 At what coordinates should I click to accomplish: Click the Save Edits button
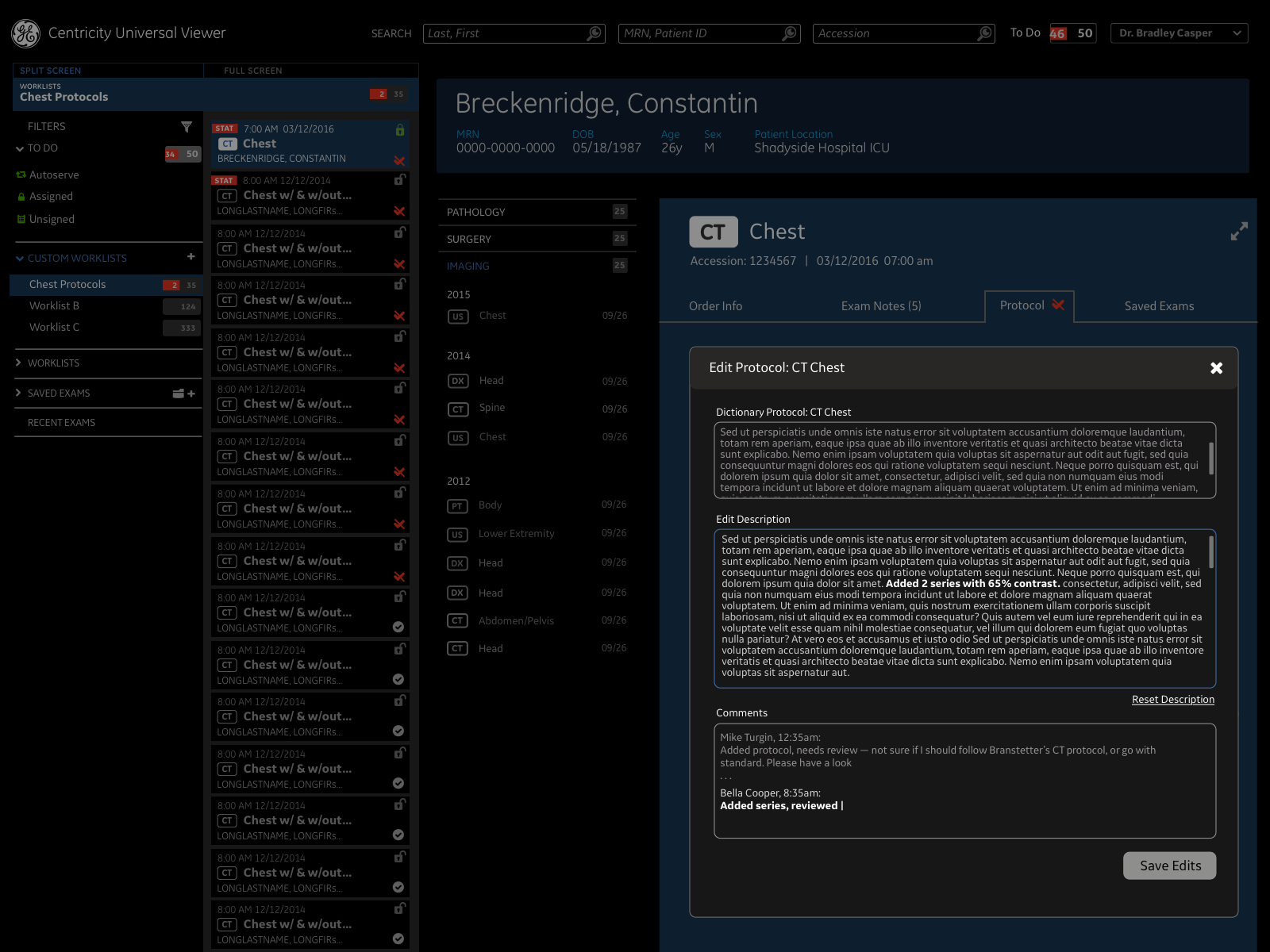click(1170, 866)
